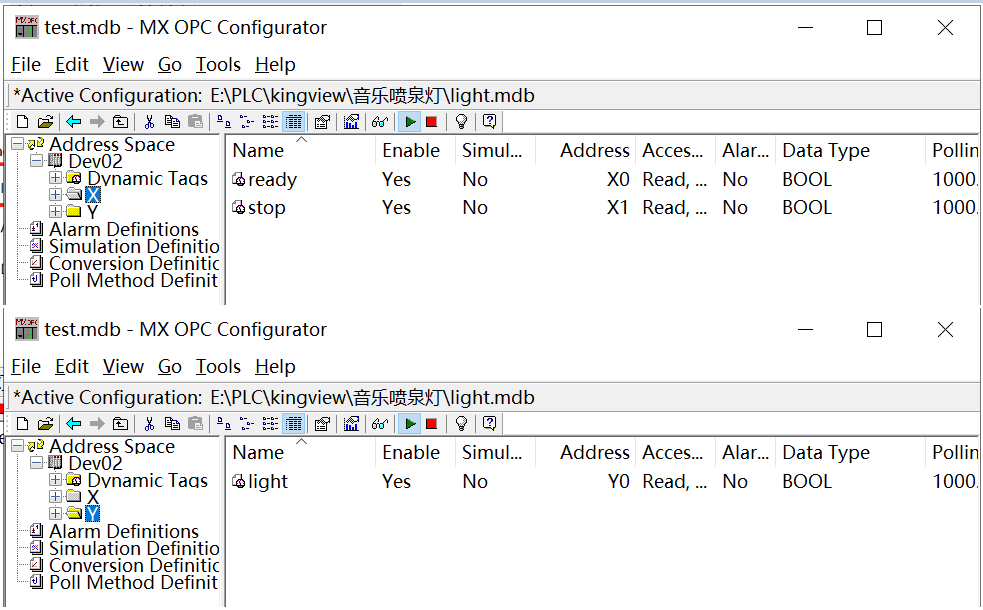Click Monitor View glasses icon in lower window
Viewport: 983px width, 610px height.
[x=380, y=424]
